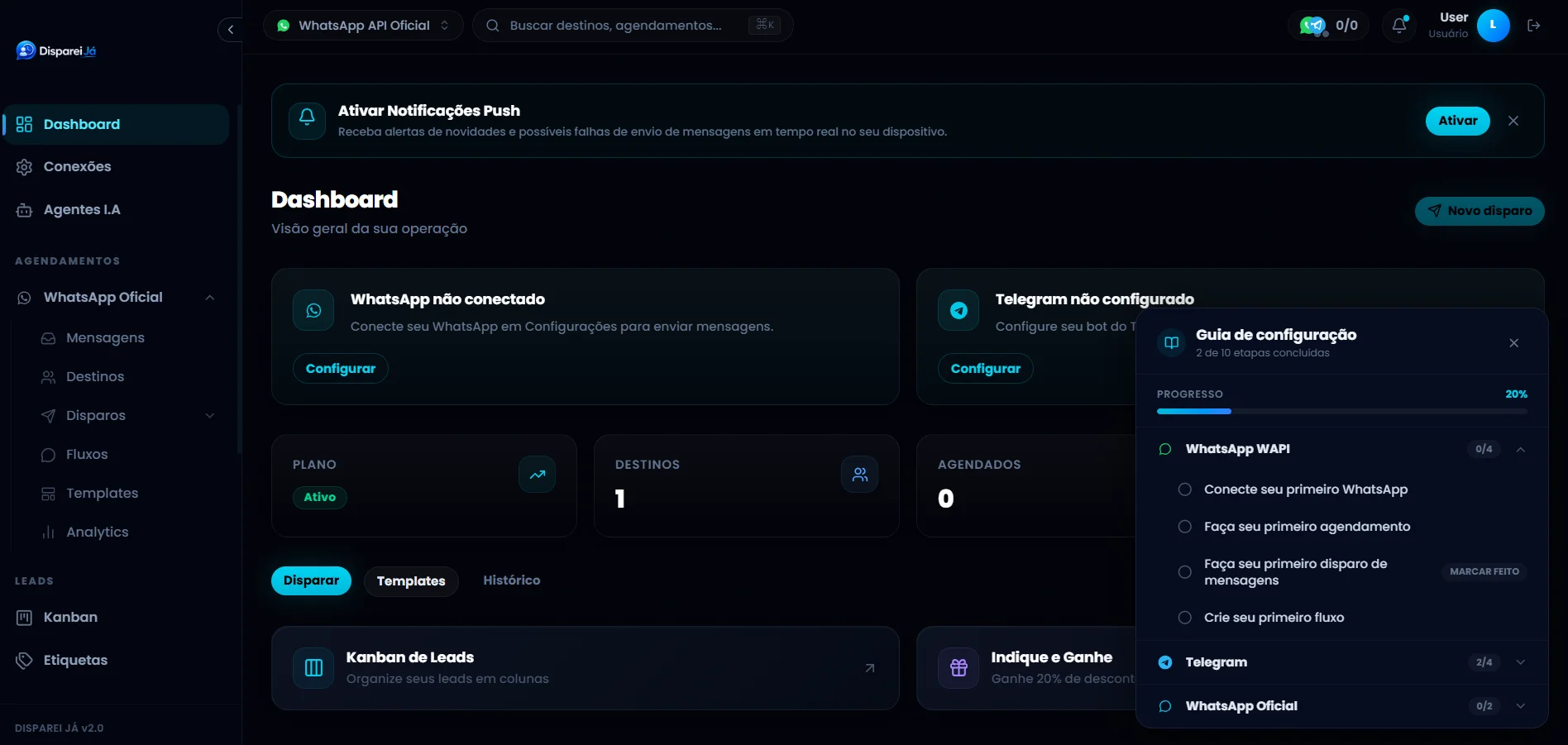Click the Marcar Feito button

(x=1484, y=571)
